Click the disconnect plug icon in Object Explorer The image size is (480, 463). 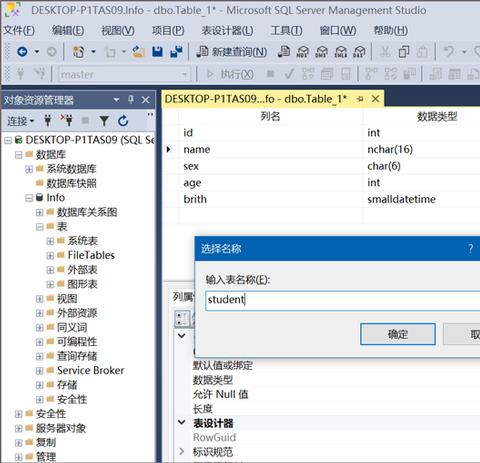[x=66, y=121]
